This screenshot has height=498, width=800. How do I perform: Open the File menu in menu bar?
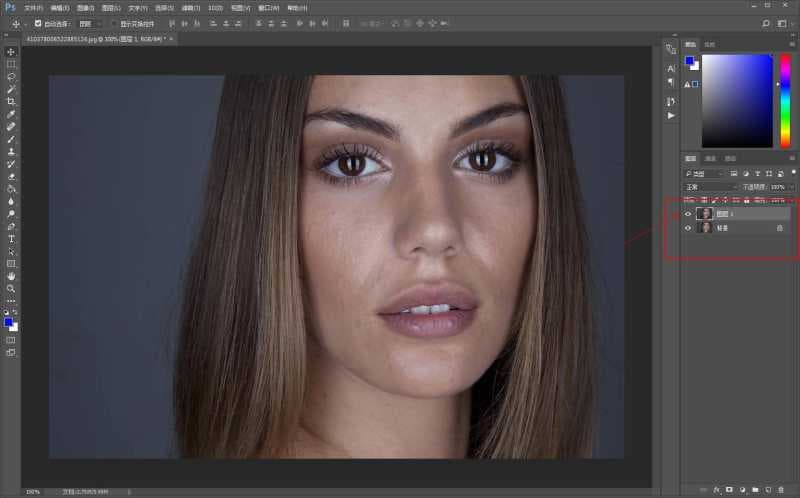(34, 7)
